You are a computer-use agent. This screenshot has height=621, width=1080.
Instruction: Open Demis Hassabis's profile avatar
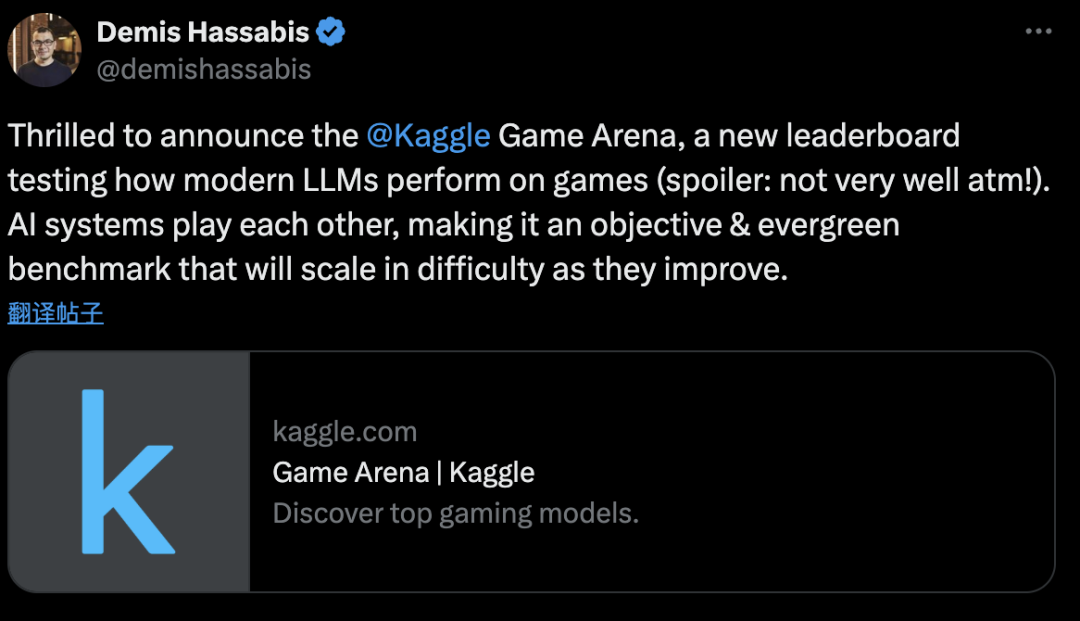coord(44,50)
